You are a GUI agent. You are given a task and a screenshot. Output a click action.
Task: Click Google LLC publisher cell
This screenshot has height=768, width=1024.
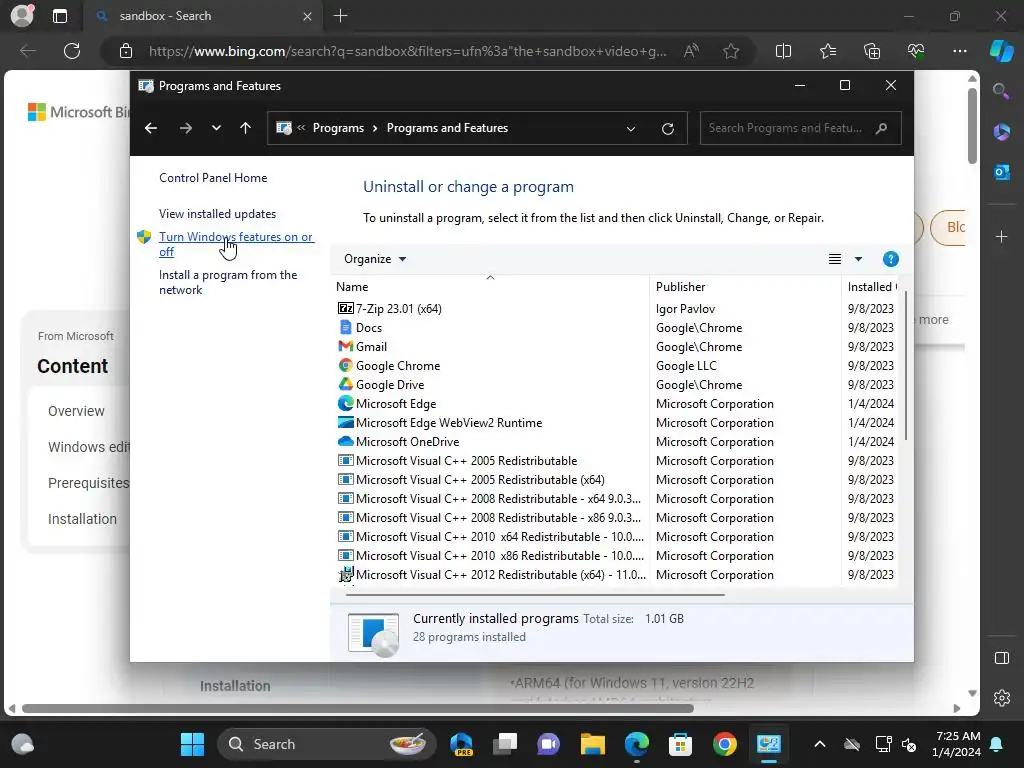pos(686,366)
